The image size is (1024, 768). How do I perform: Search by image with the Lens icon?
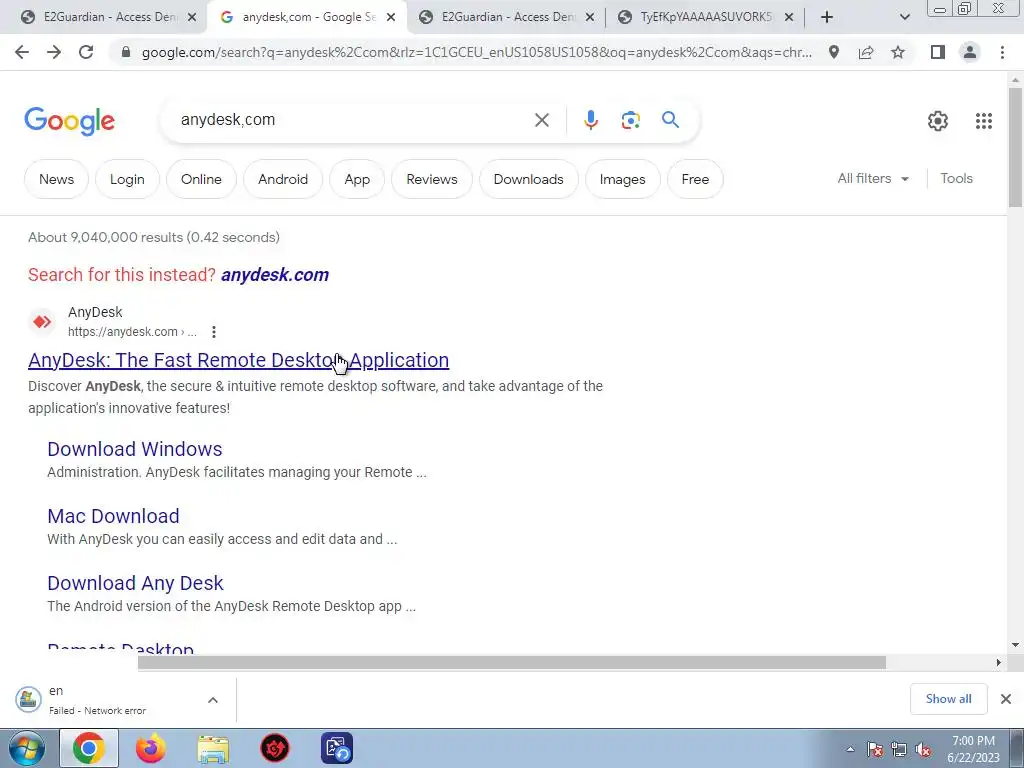tap(630, 120)
